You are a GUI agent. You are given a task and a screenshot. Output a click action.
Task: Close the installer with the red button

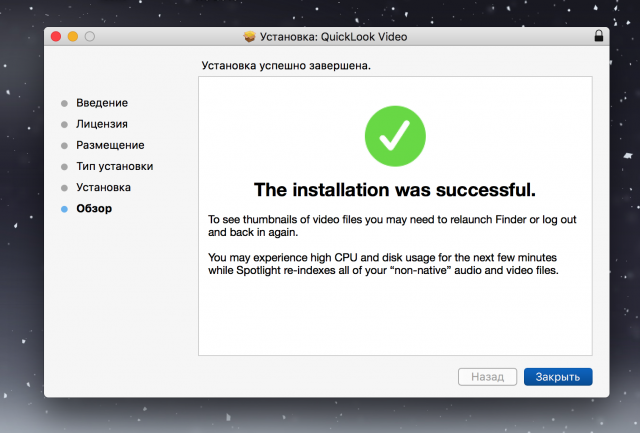(x=55, y=37)
